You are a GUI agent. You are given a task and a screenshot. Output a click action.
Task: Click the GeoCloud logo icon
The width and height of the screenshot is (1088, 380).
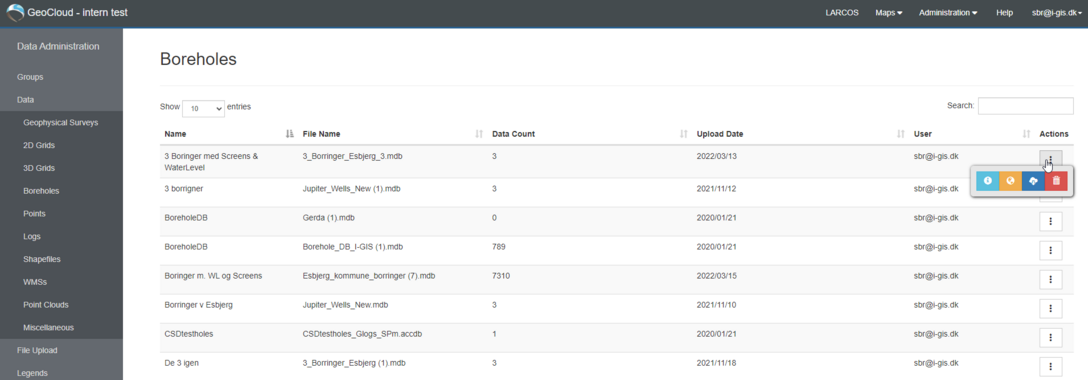pos(14,12)
